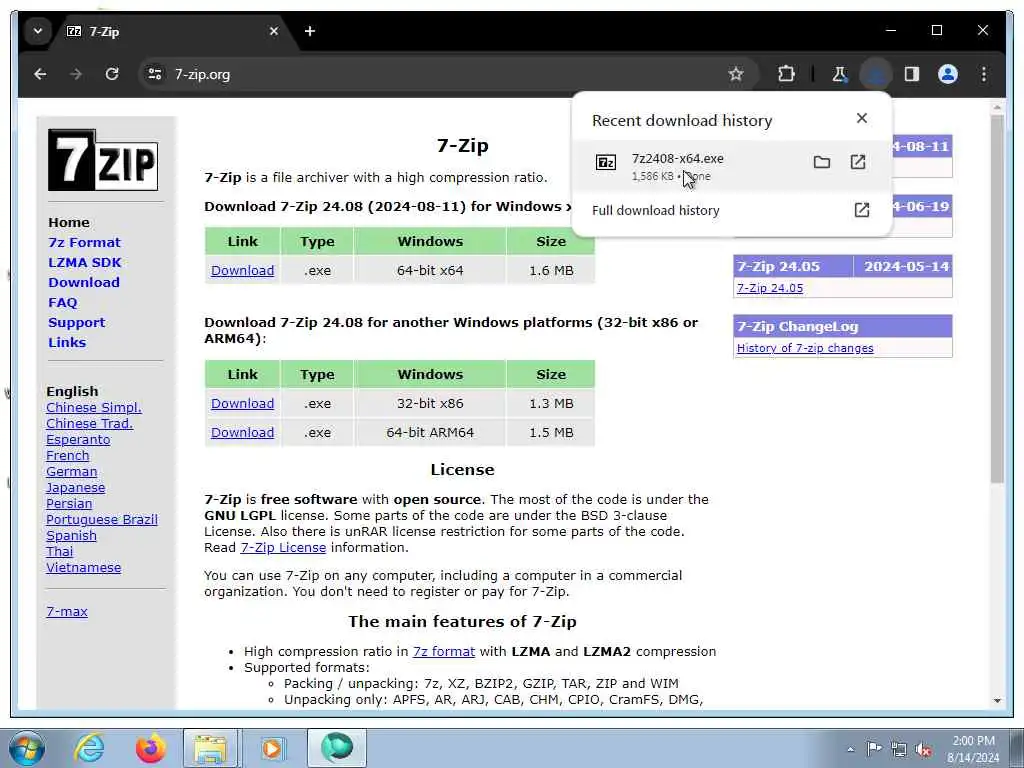Switch language to Esperanto
The image size is (1024, 768).
78,440
